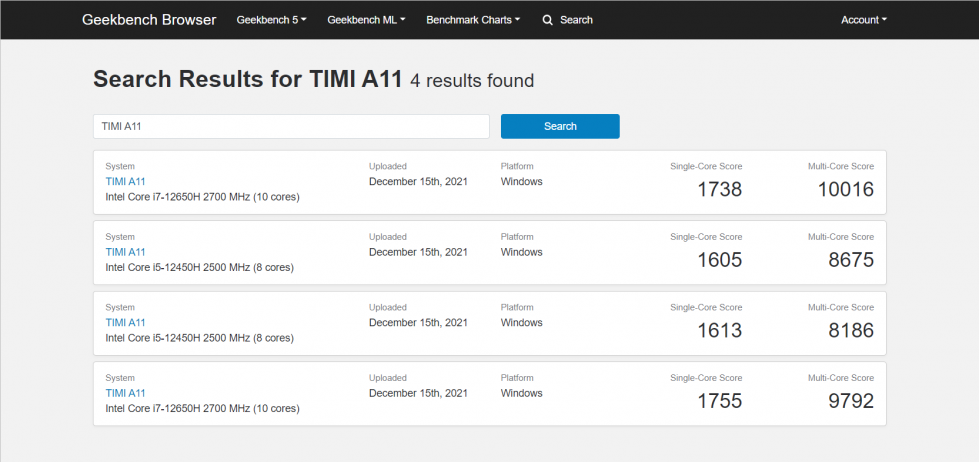Expand the Geekbench 5 dropdown menu

[x=272, y=20]
